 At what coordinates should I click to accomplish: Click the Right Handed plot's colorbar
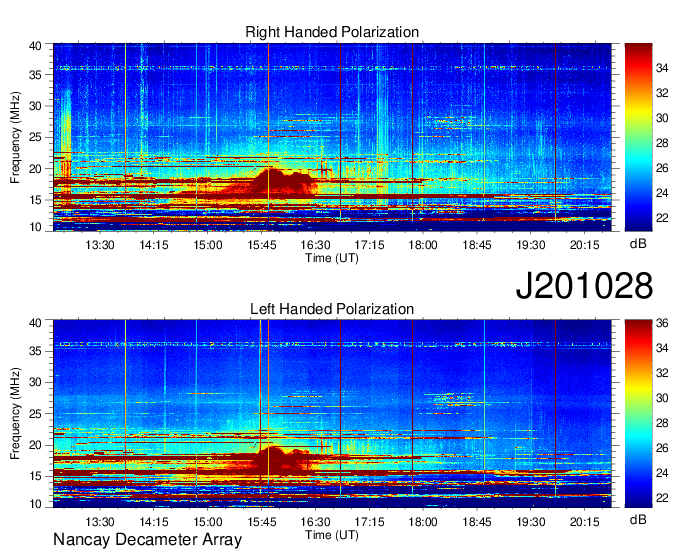pyautogui.click(x=638, y=137)
